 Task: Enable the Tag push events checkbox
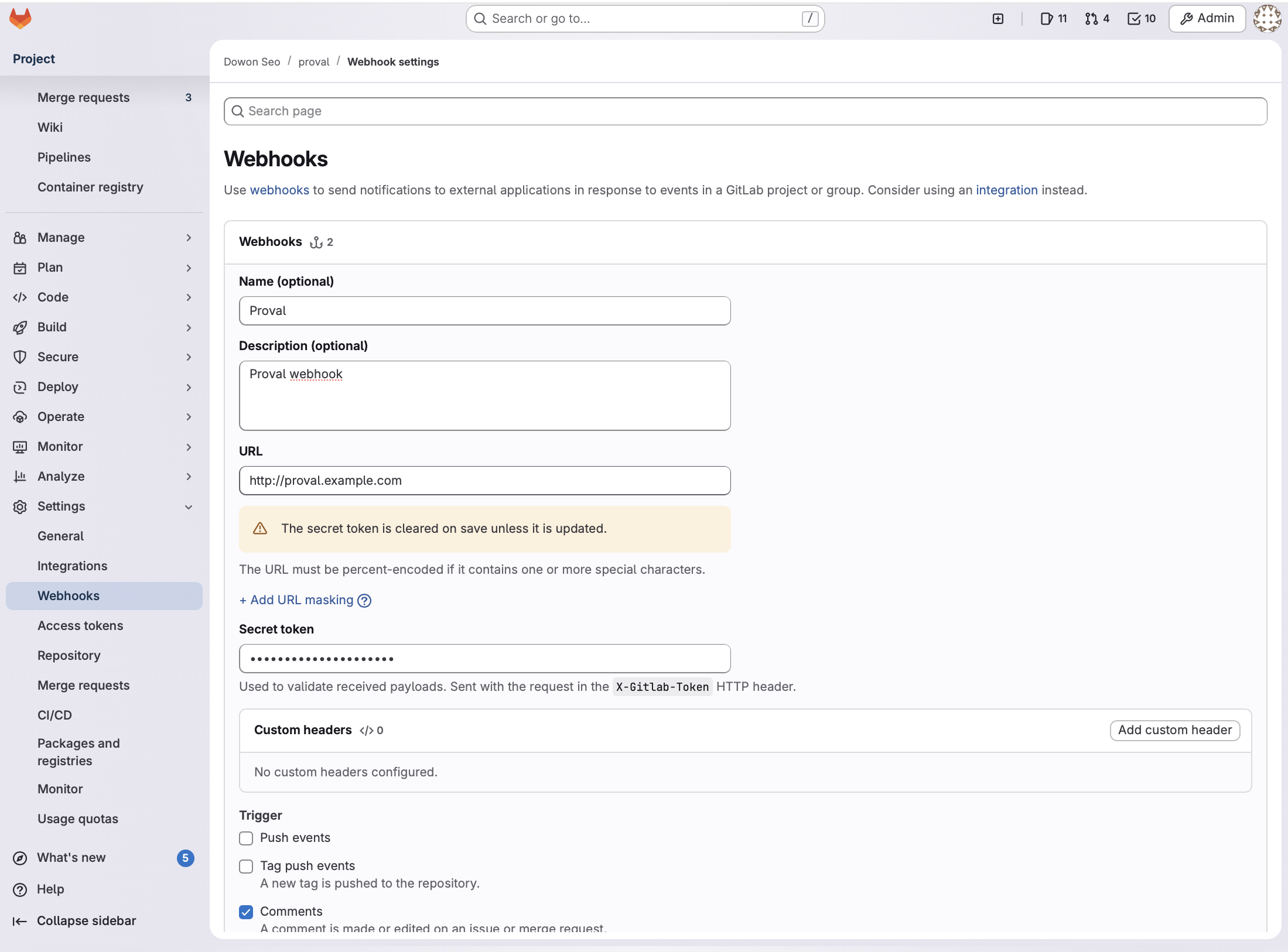coord(246,867)
